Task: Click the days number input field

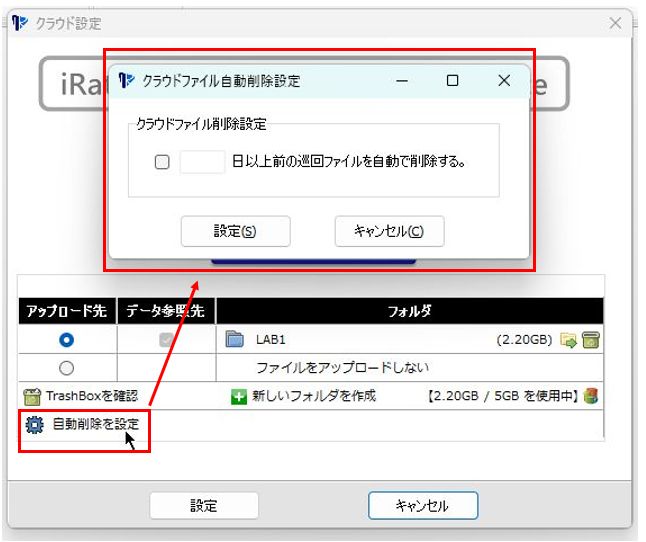Action: [x=202, y=161]
